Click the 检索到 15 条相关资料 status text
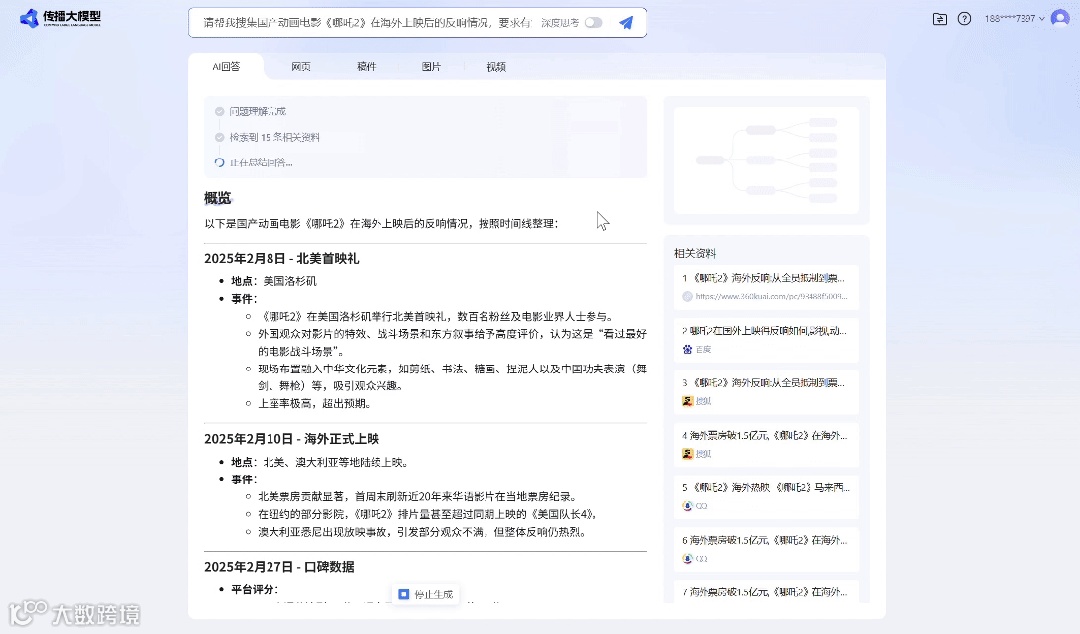This screenshot has width=1080, height=634. pos(274,137)
